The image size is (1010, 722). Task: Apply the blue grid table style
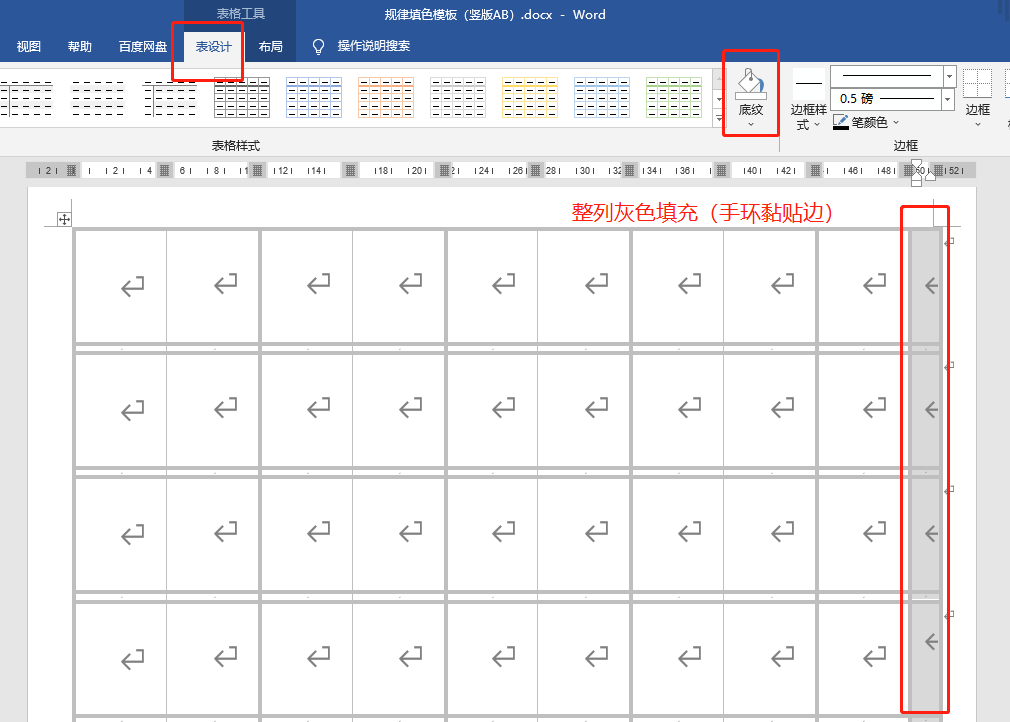tap(314, 97)
